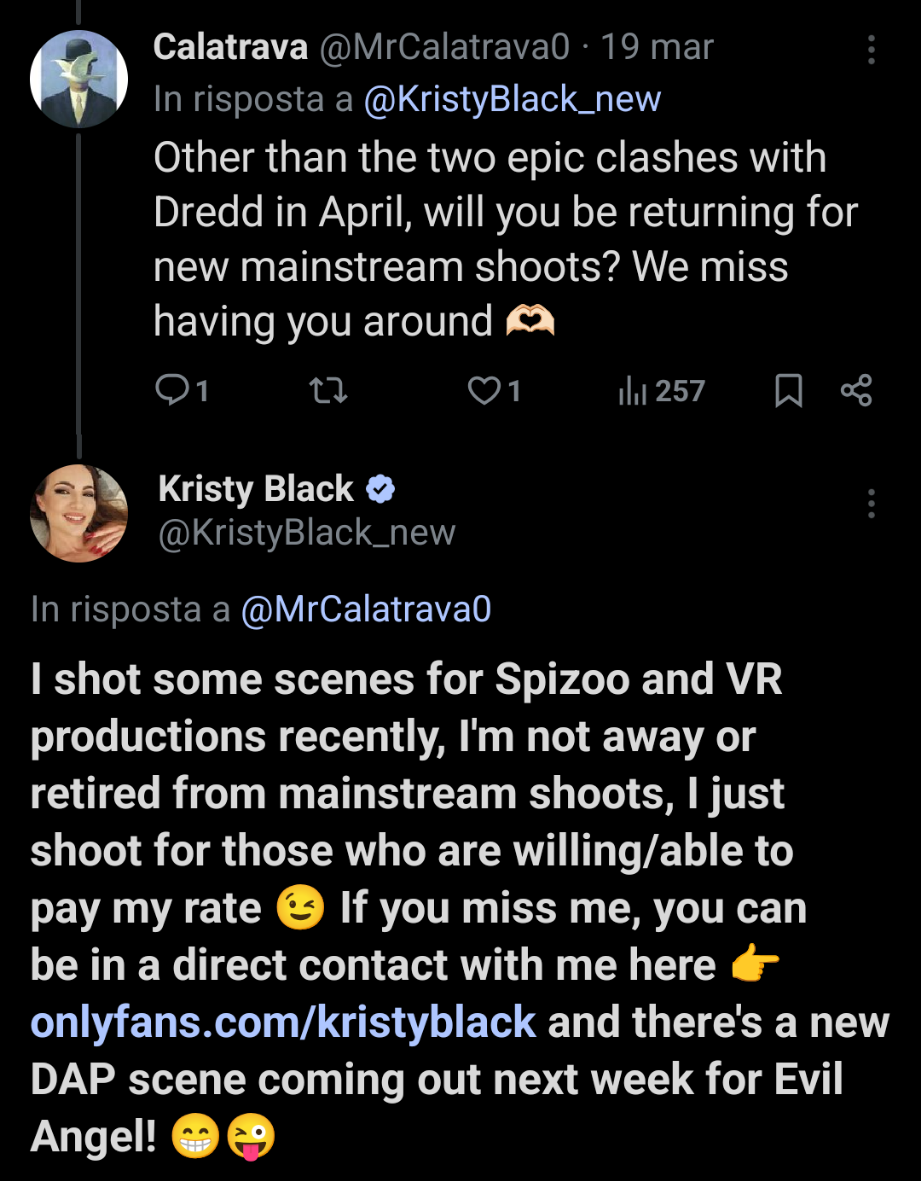Viewport: 921px width, 1181px height.
Task: Open Kristy Black's profile picture
Action: pyautogui.click(x=78, y=512)
